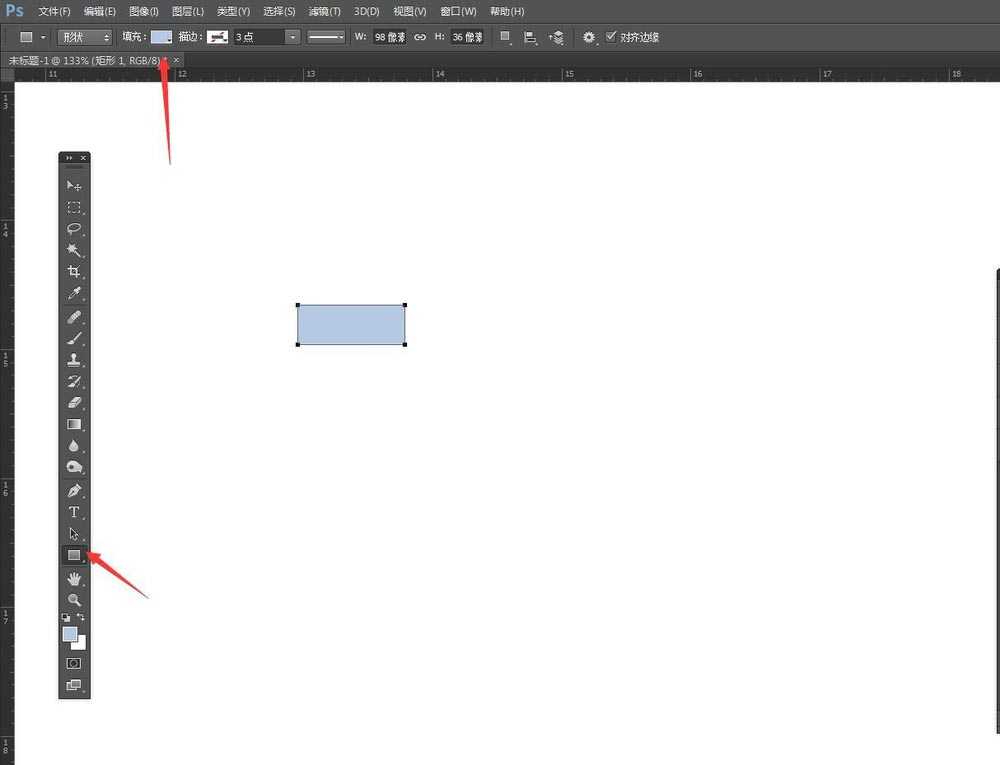Choose the Eraser tool
The width and height of the screenshot is (1000, 765).
(x=74, y=403)
